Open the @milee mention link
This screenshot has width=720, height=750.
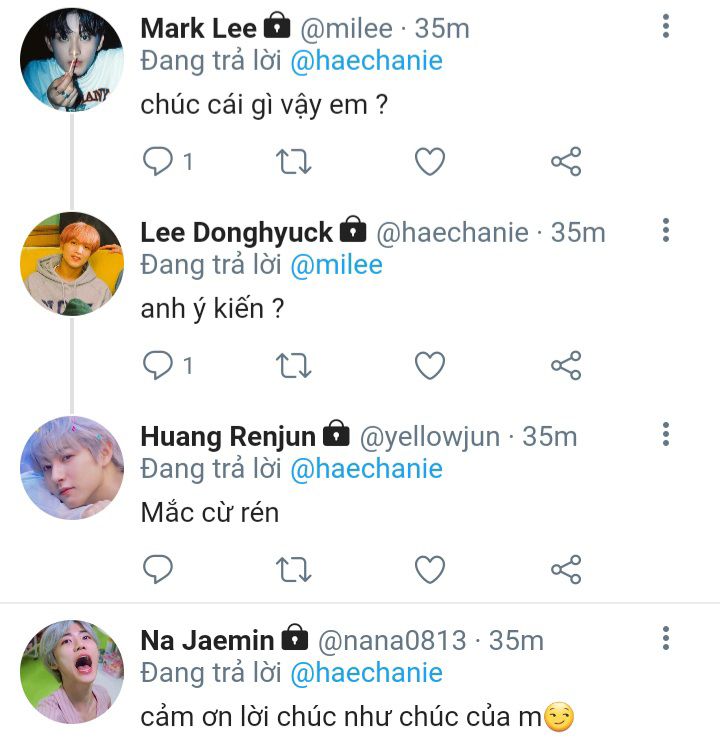point(336,265)
